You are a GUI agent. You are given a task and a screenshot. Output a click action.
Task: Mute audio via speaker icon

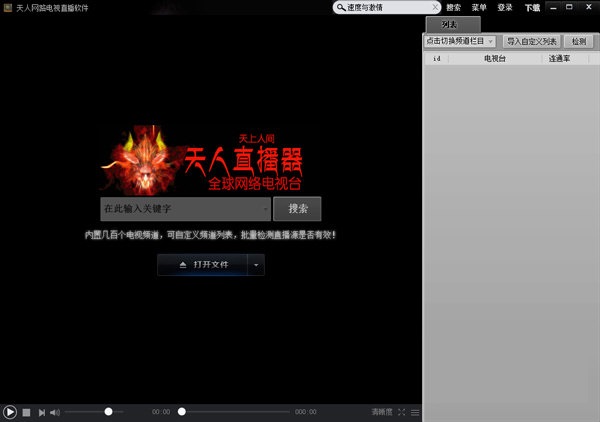[x=55, y=412]
